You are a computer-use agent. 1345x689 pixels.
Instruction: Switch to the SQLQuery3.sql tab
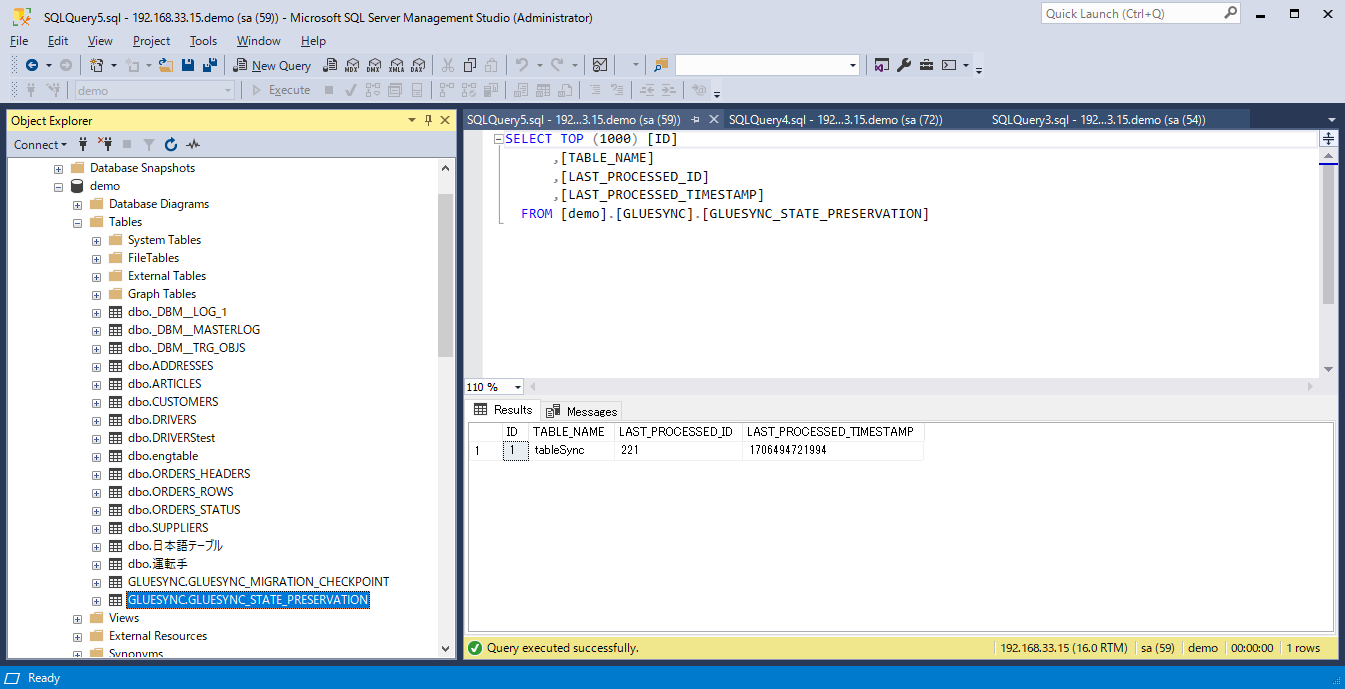click(1099, 120)
